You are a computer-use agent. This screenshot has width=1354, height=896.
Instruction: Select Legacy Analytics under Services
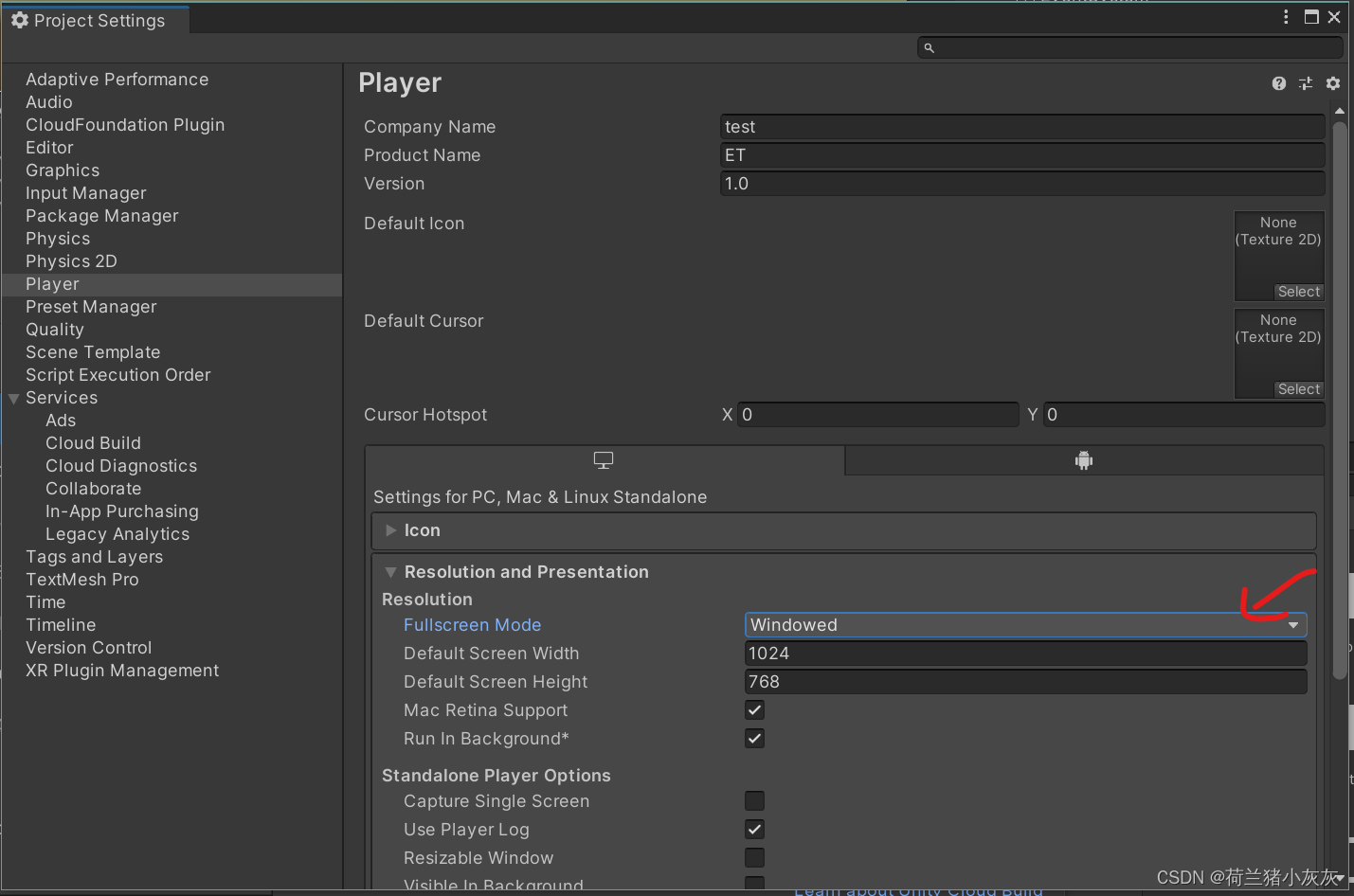pyautogui.click(x=117, y=534)
